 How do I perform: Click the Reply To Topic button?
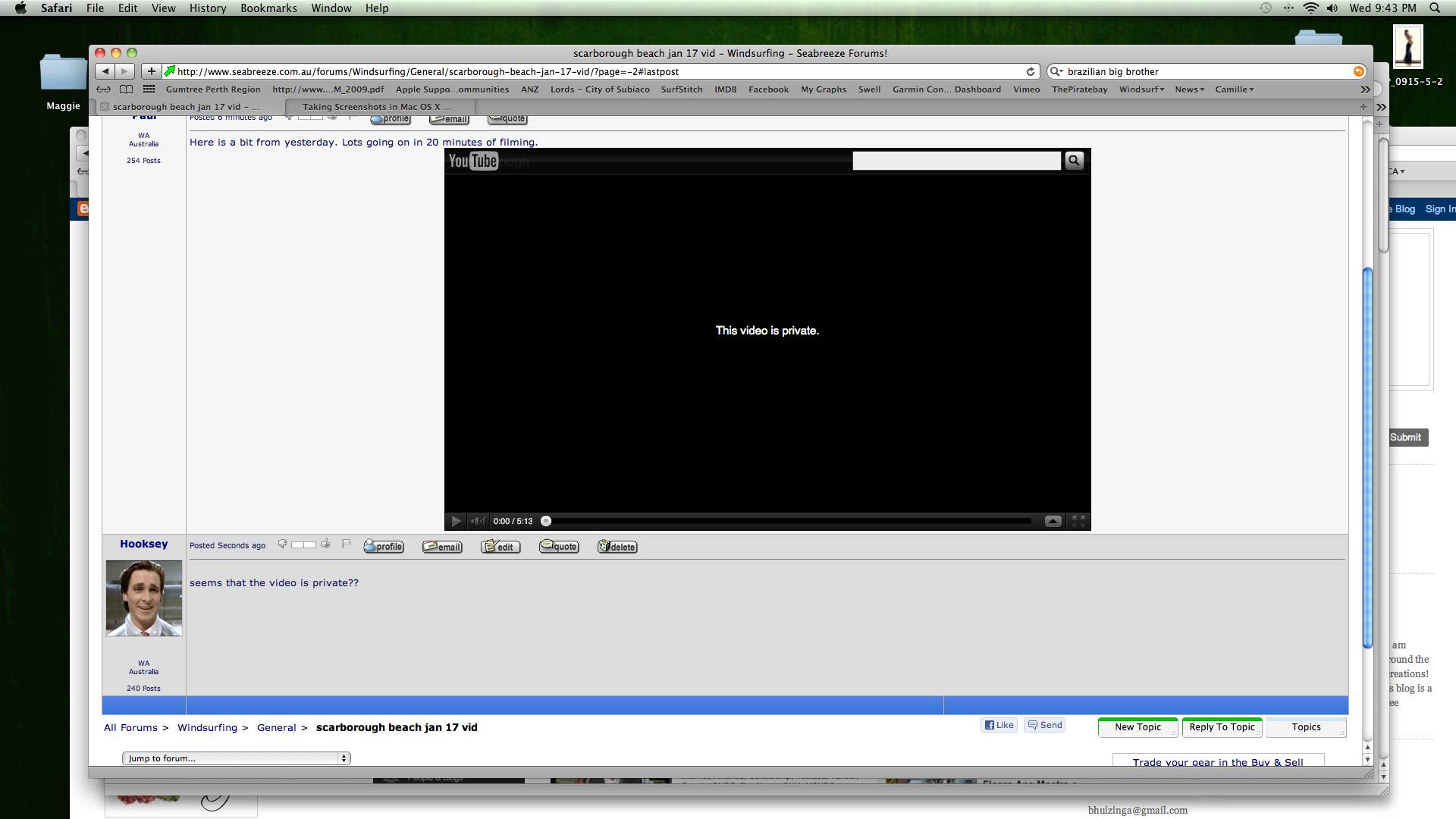(1222, 727)
